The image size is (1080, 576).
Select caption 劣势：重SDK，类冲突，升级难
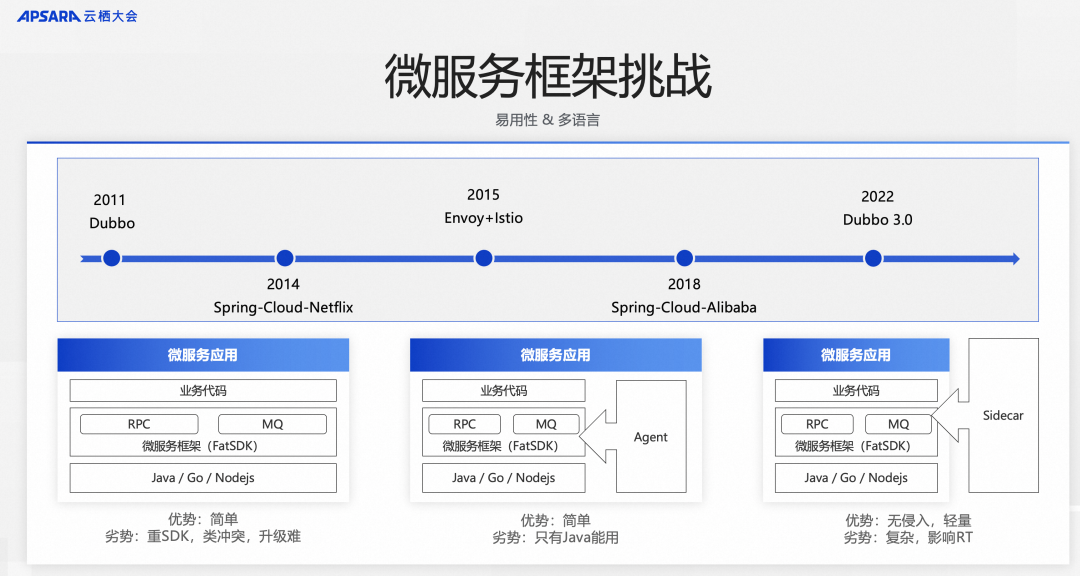(202, 537)
